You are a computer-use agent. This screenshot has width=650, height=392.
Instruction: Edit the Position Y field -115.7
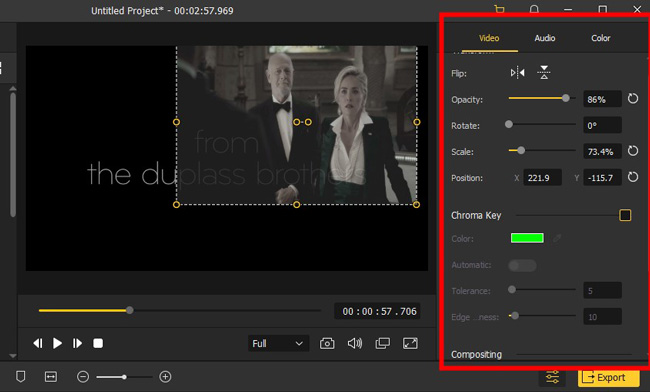click(602, 178)
